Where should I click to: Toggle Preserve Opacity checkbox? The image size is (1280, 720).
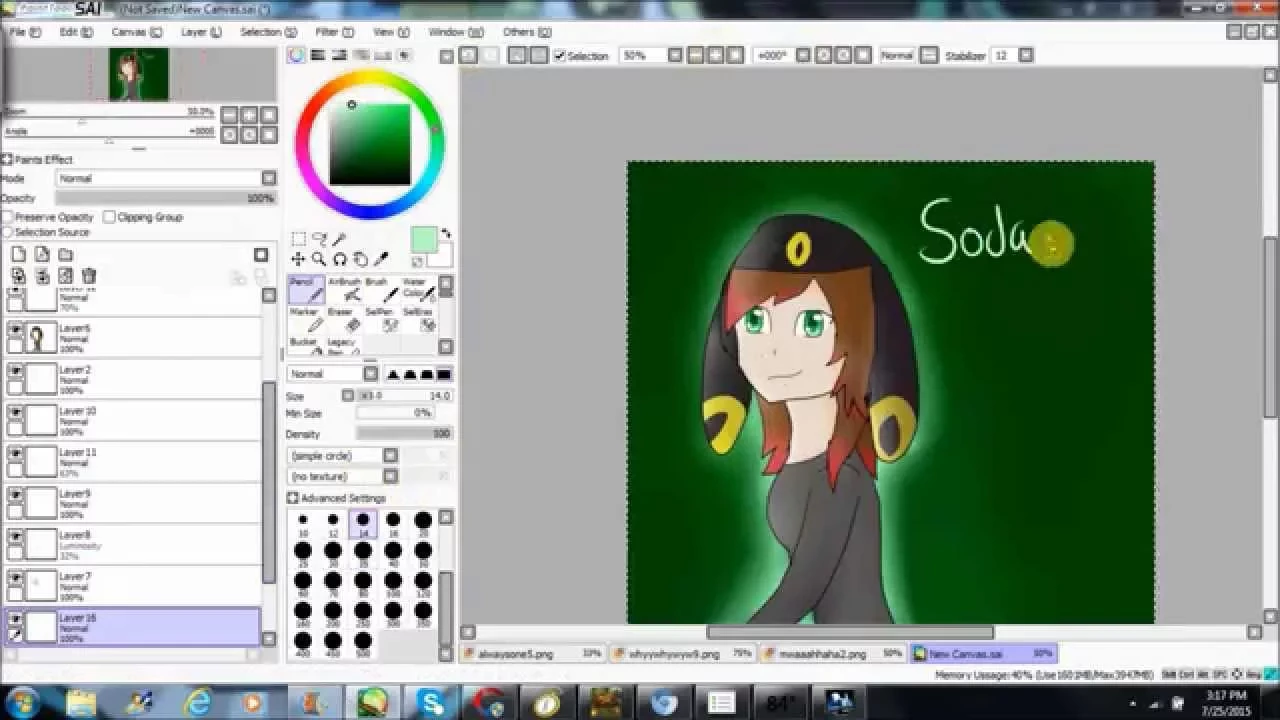click(x=7, y=217)
